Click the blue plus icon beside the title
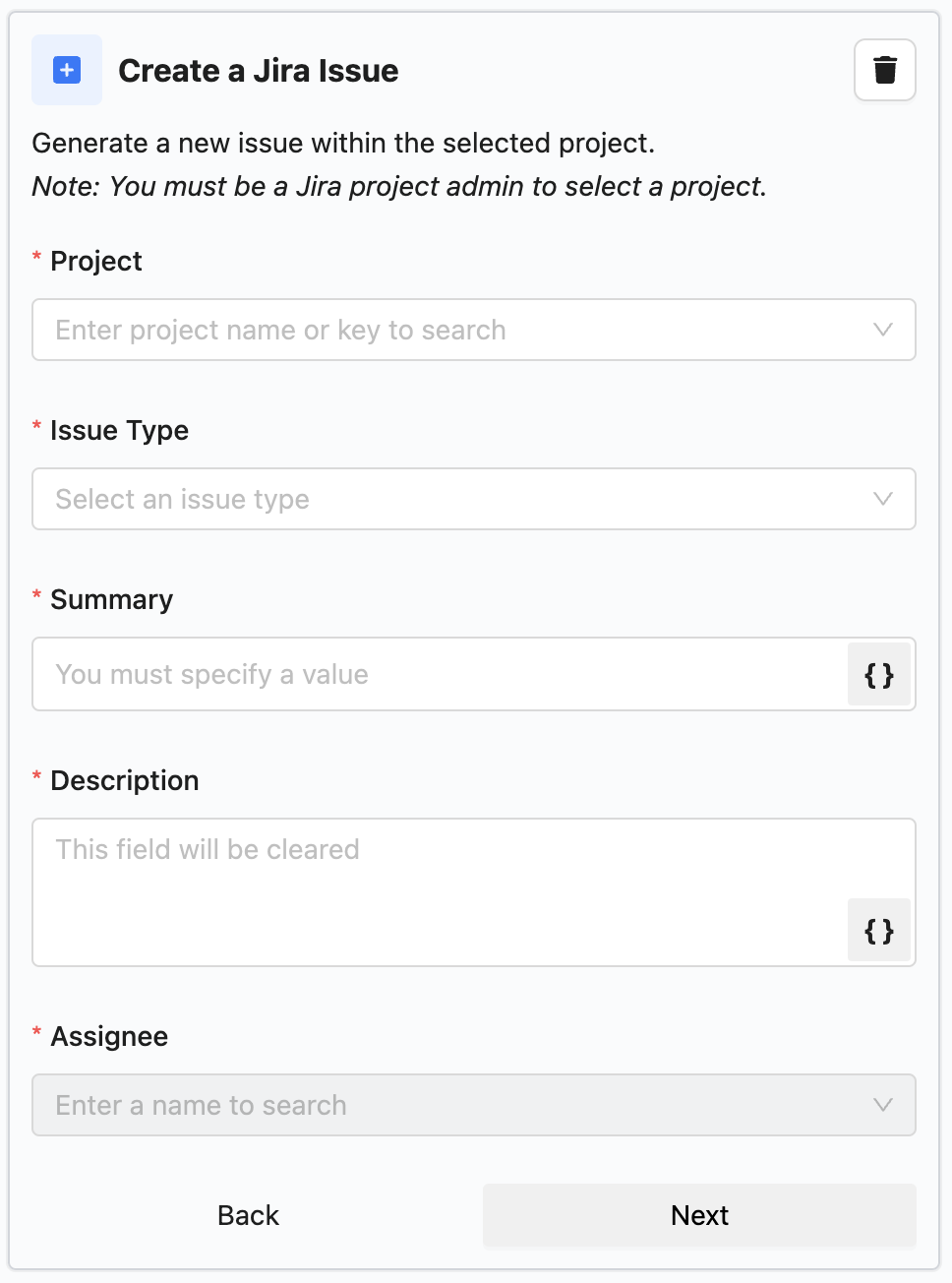Screen dimensions: 952x1283 (67, 70)
